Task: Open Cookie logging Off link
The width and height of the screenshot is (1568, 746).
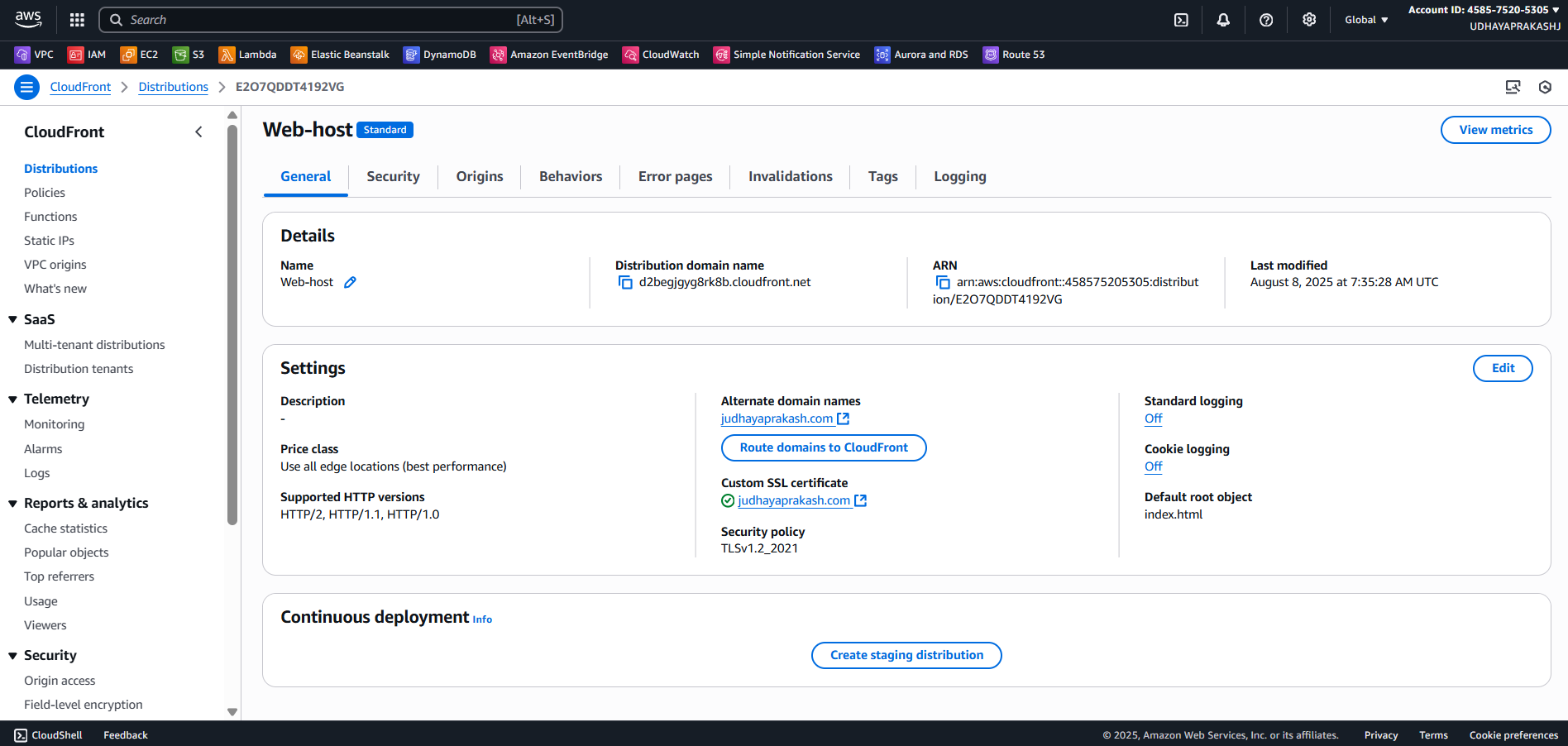Action: coord(1153,466)
